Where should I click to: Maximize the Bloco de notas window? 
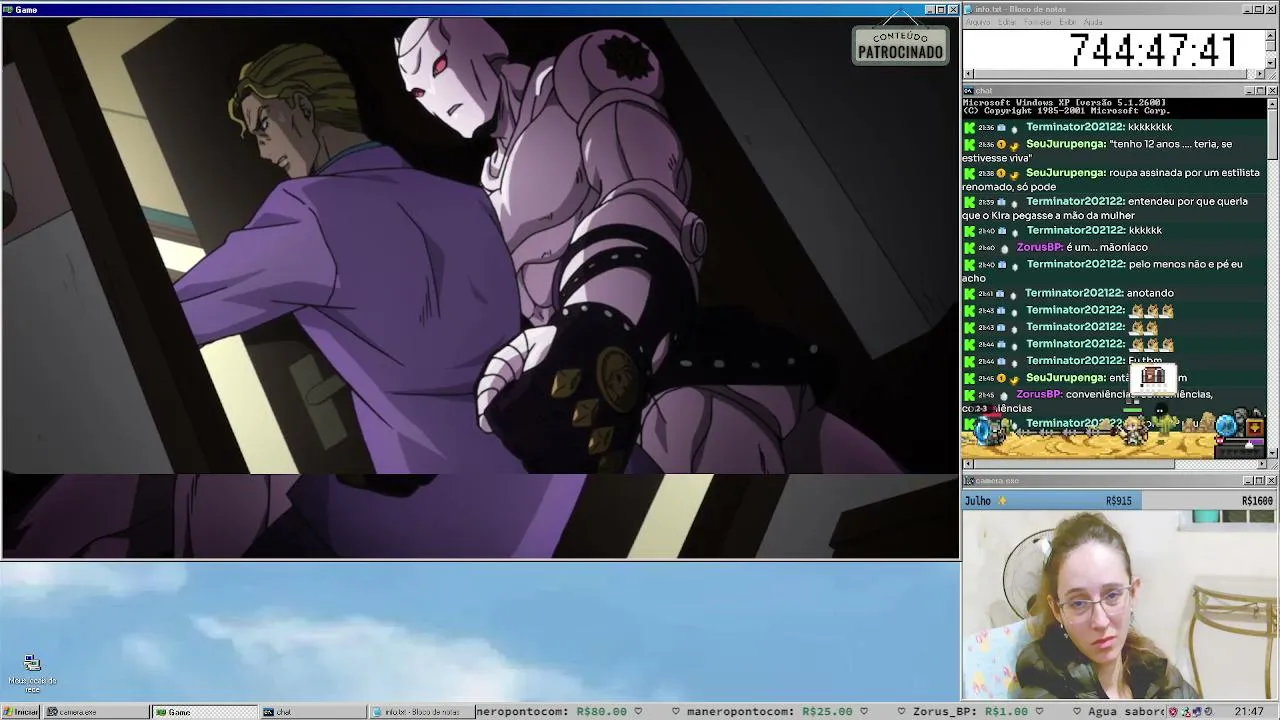pos(1260,9)
